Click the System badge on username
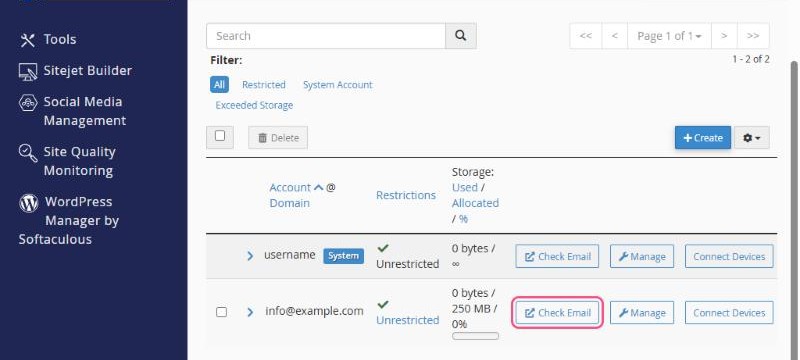This screenshot has width=800, height=360. 343,256
